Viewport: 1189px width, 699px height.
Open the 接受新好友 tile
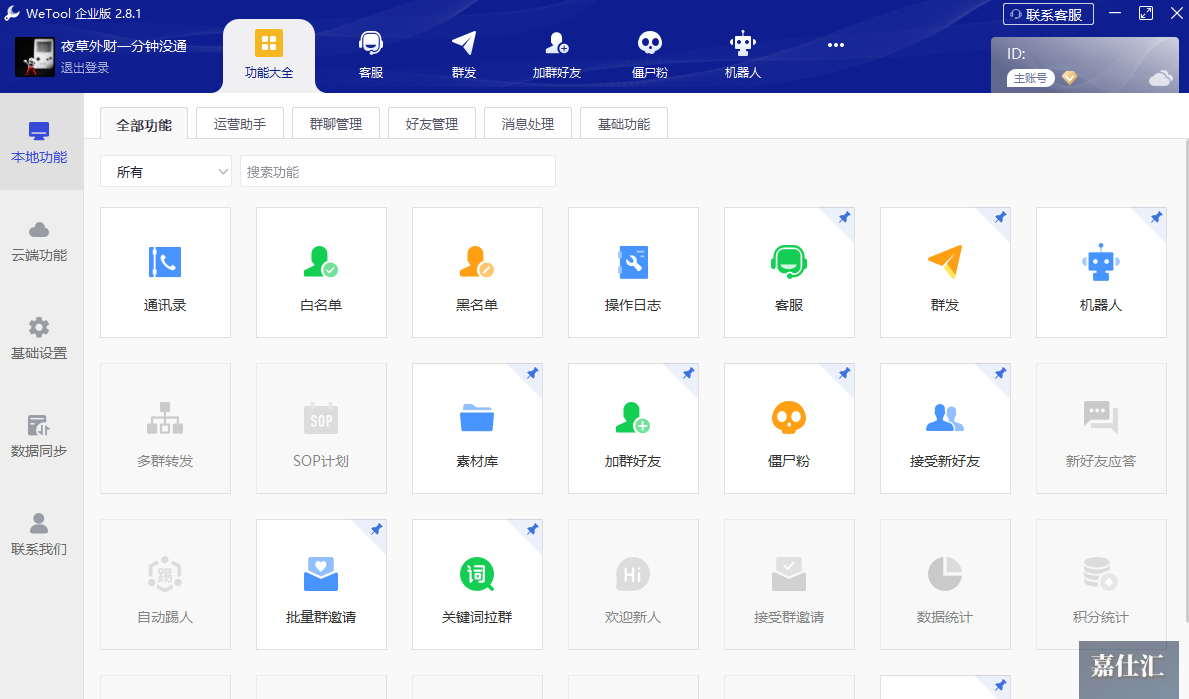[945, 428]
